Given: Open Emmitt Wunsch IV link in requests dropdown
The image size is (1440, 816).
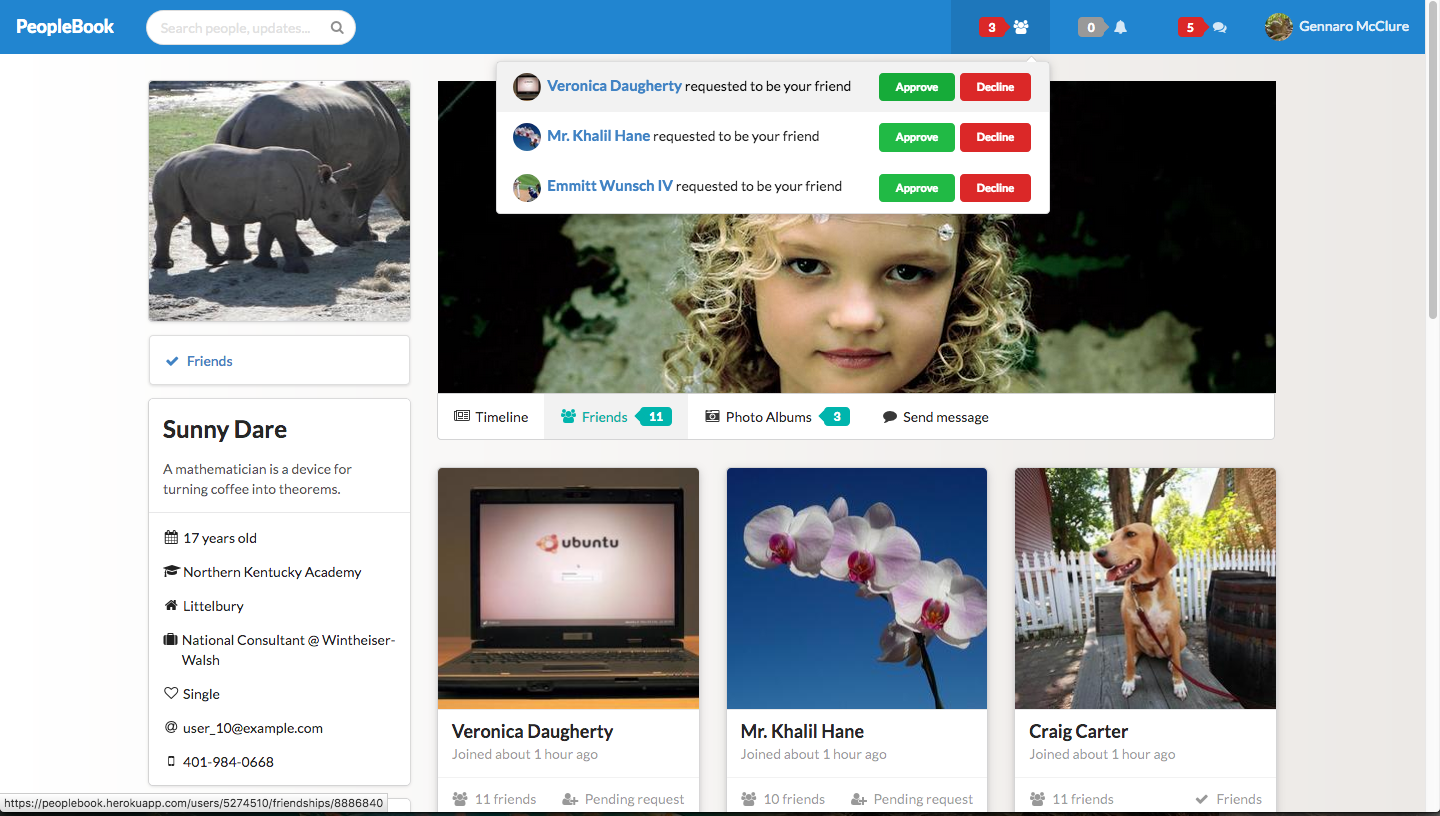Looking at the screenshot, I should 610,186.
